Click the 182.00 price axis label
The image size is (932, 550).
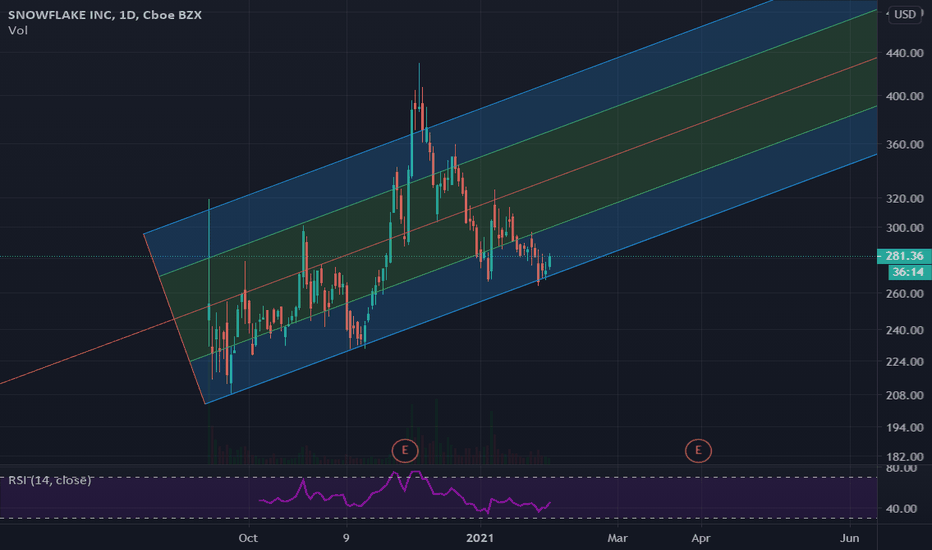[905, 457]
